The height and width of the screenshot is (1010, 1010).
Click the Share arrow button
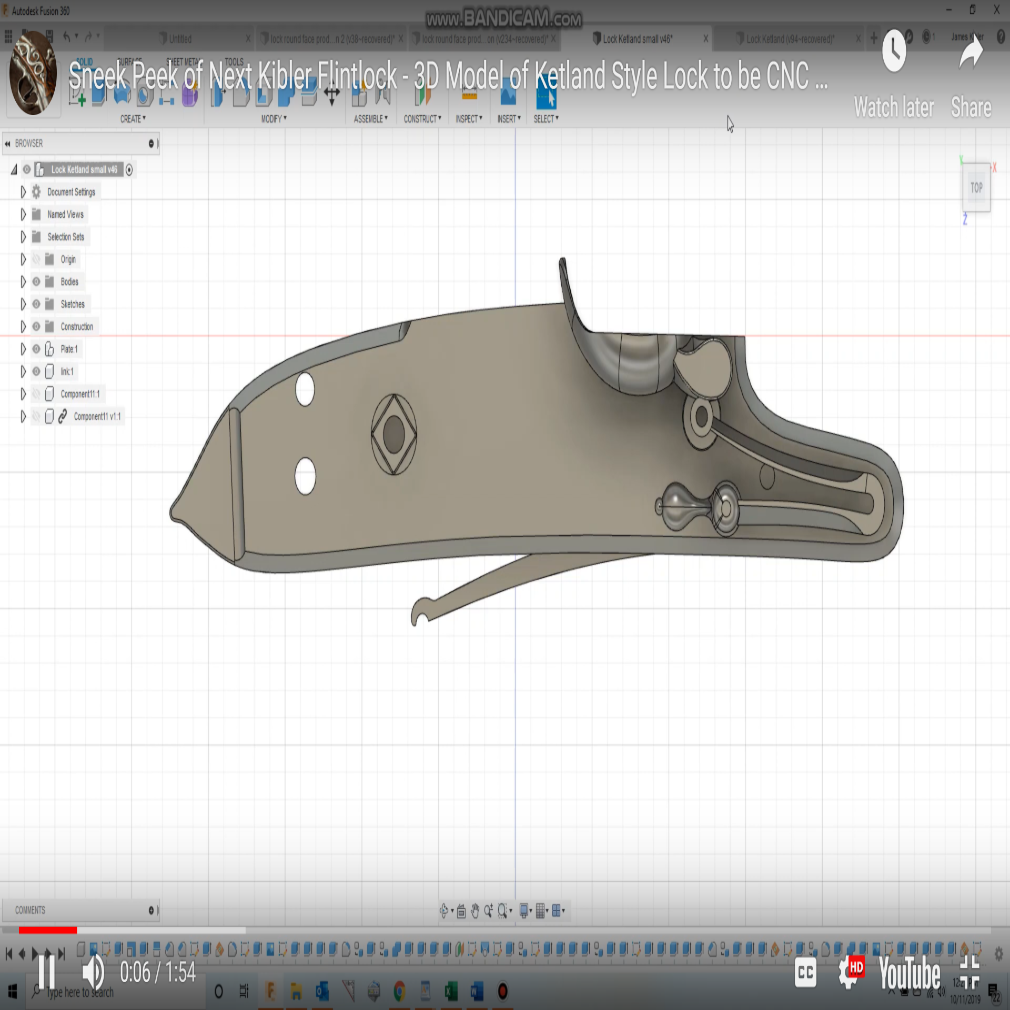point(971,53)
